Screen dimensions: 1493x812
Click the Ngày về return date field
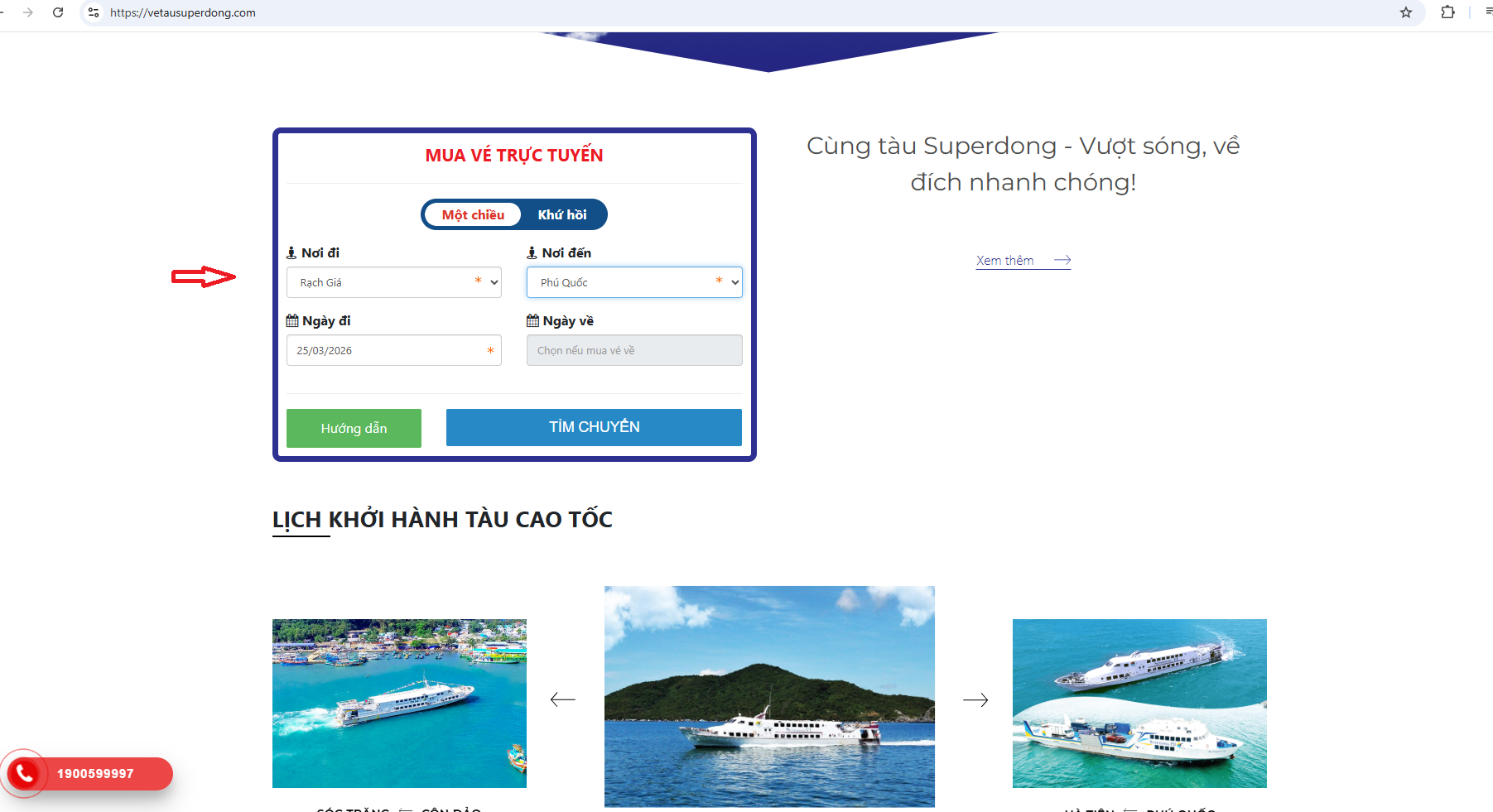pyautogui.click(x=634, y=350)
